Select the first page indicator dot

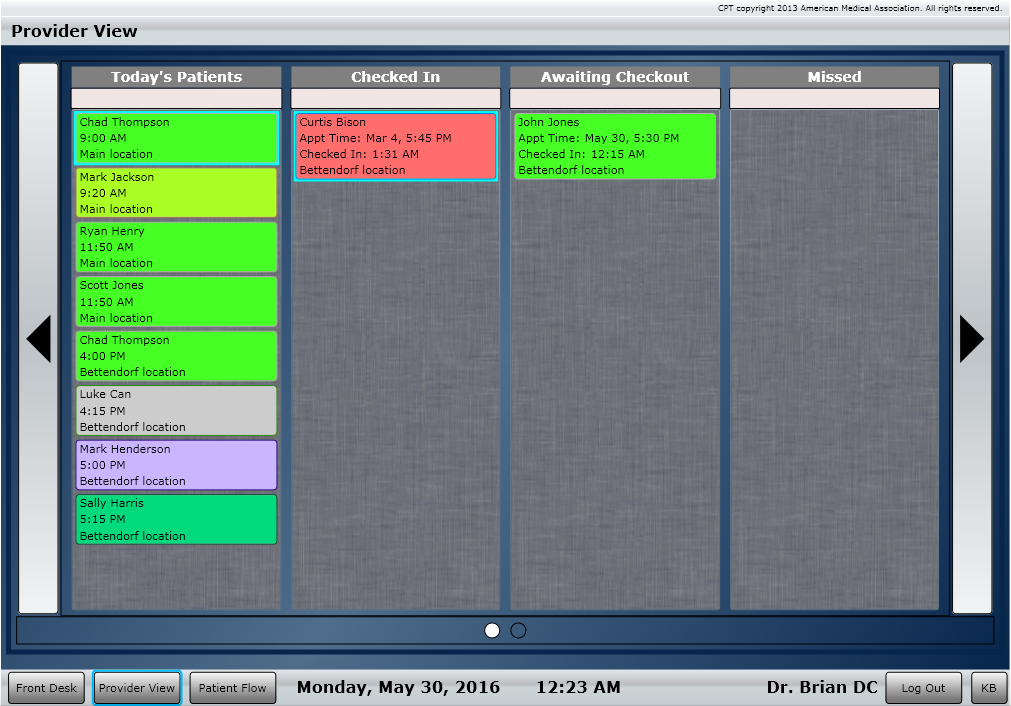(492, 630)
